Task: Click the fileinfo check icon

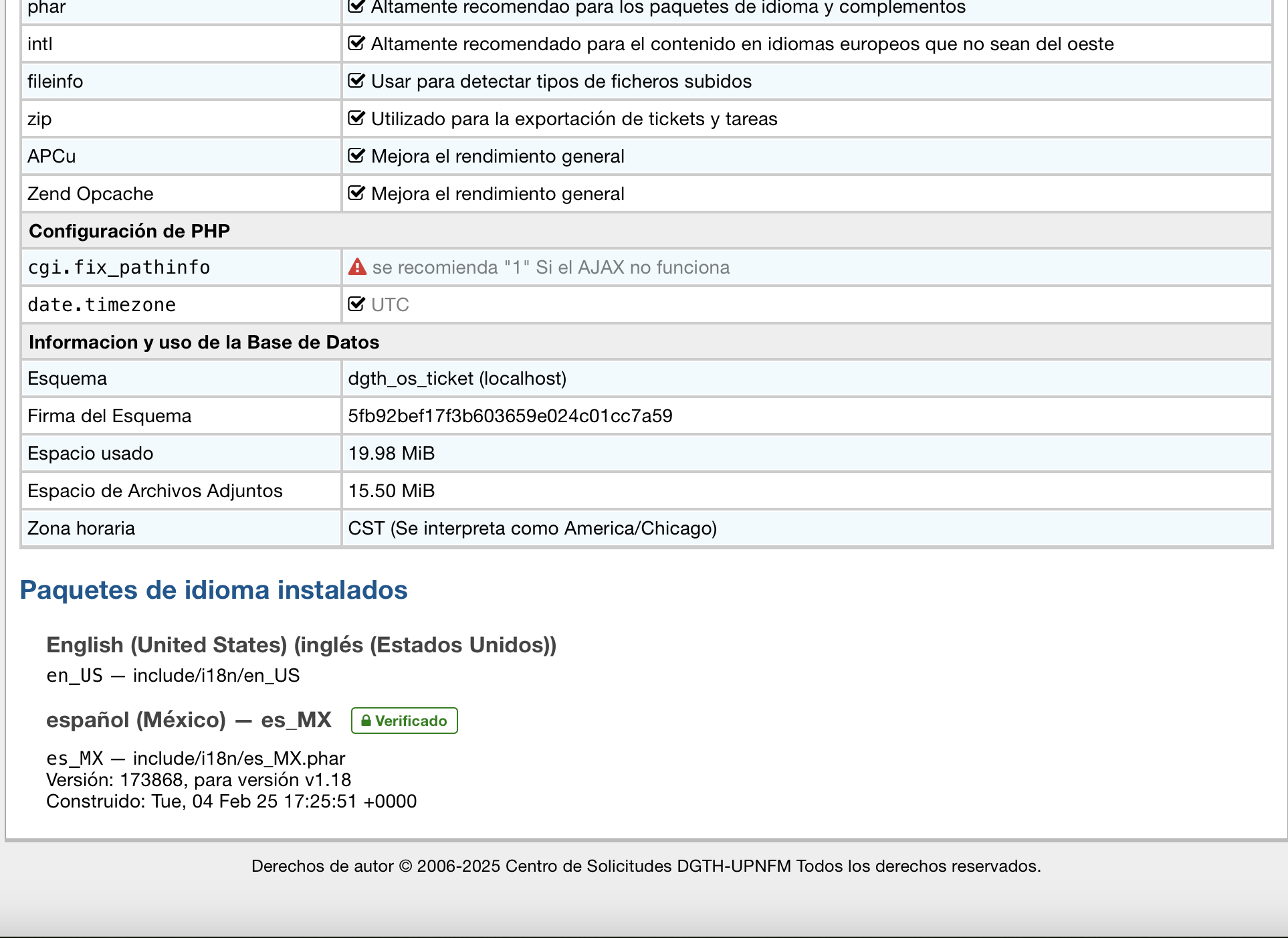Action: (x=356, y=81)
